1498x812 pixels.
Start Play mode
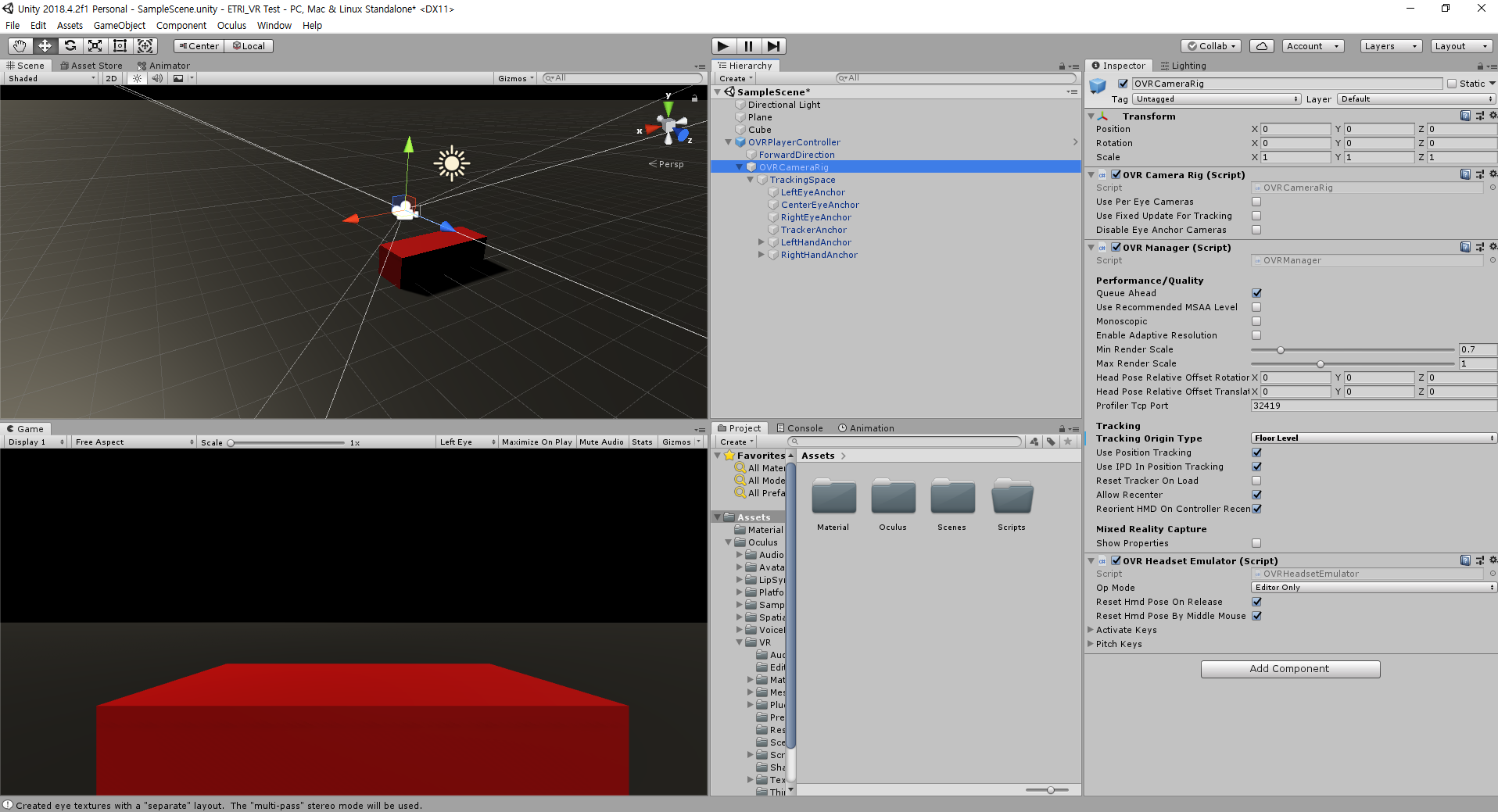tap(723, 46)
